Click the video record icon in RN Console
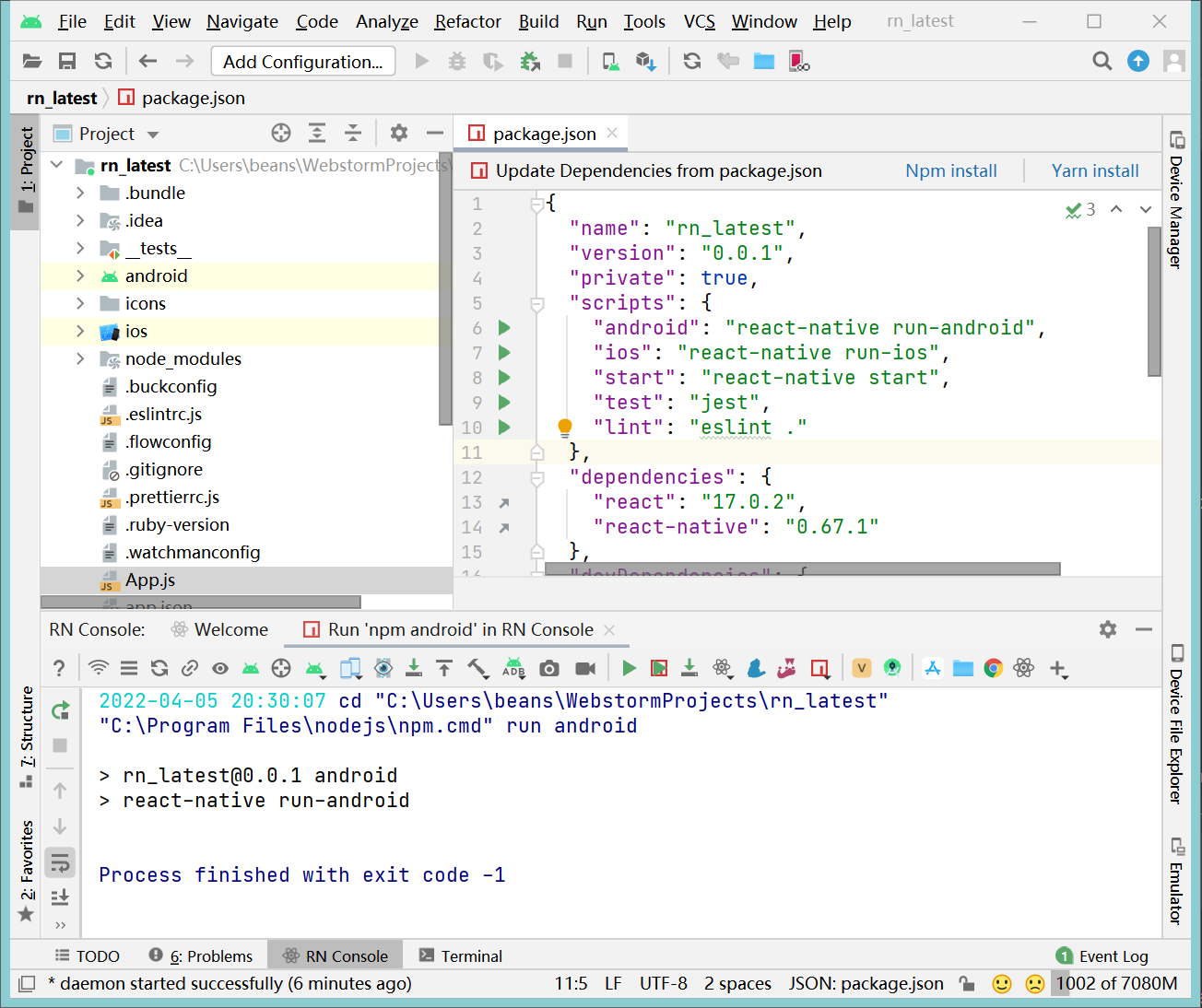This screenshot has height=1008, width=1202. (x=584, y=668)
